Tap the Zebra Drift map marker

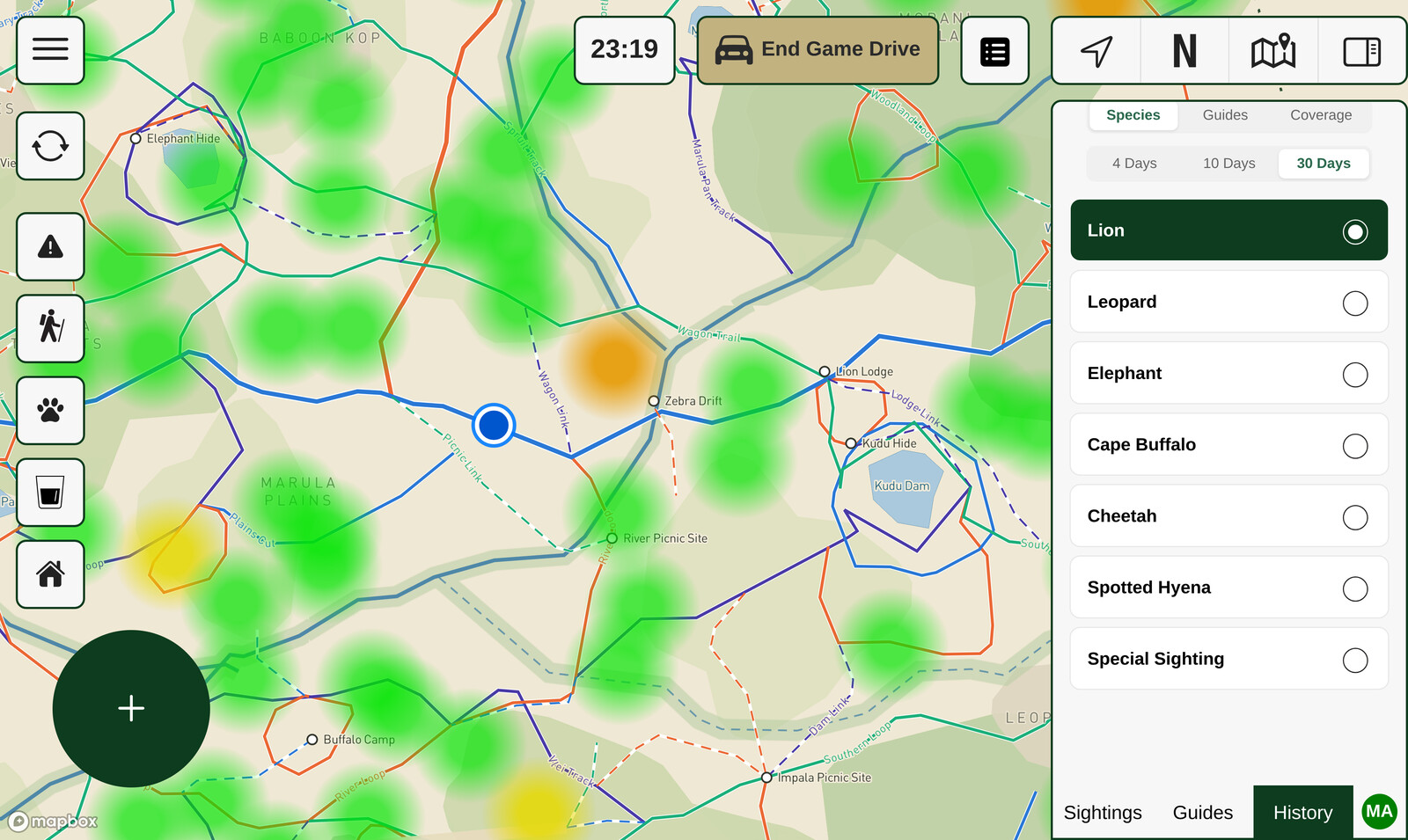[654, 401]
